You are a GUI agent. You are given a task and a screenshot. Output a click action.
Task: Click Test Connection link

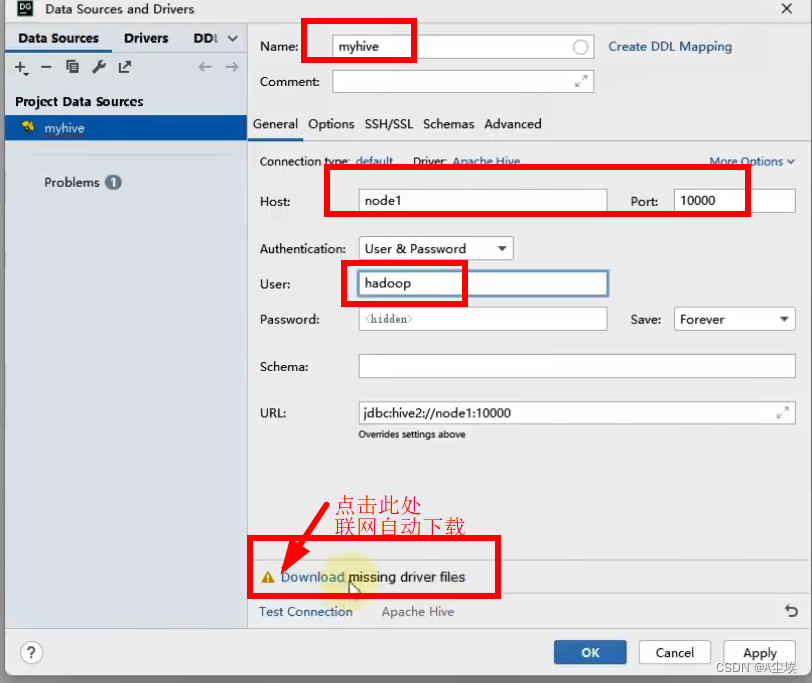306,612
